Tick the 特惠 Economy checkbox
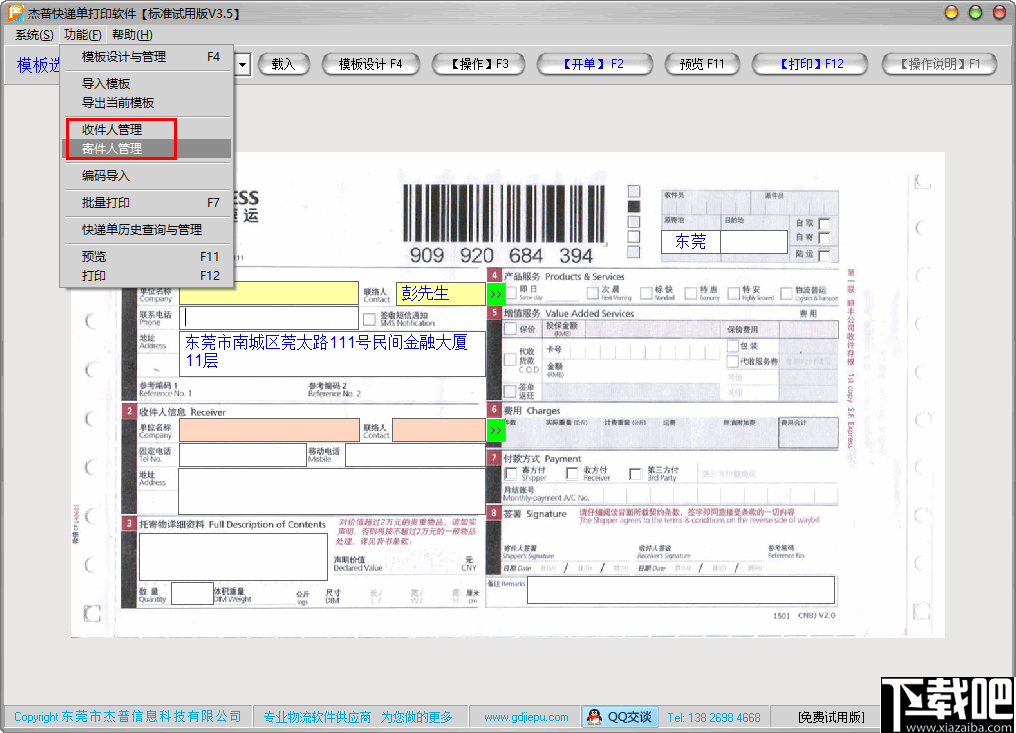This screenshot has height=733, width=1016. coord(691,293)
